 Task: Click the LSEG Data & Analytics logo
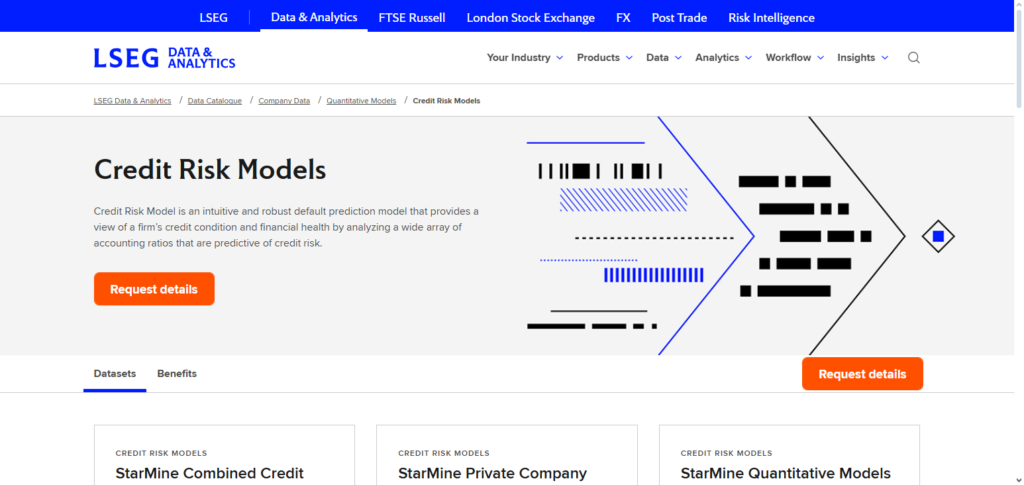[165, 58]
